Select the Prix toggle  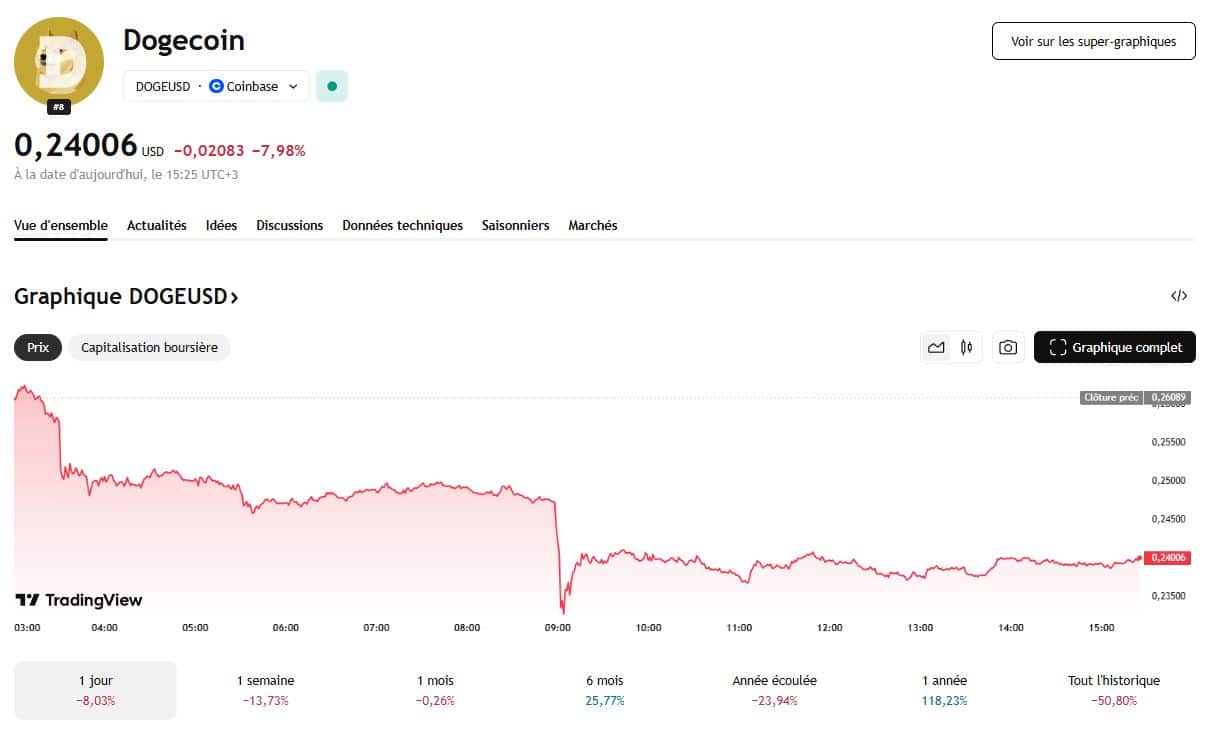38,347
